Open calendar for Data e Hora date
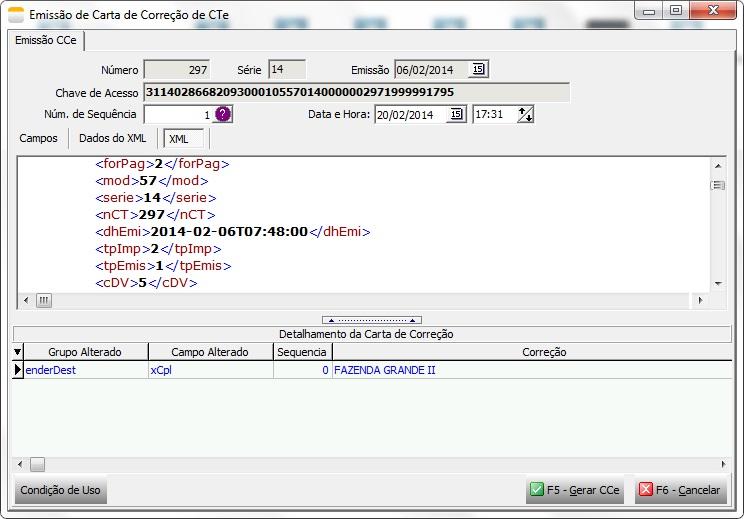This screenshot has width=744, height=519. tap(456, 114)
